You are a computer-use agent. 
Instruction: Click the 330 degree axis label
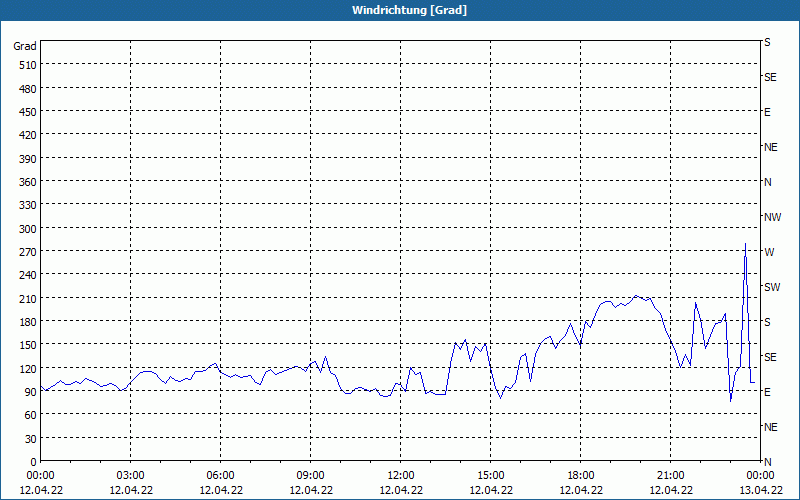point(28,205)
